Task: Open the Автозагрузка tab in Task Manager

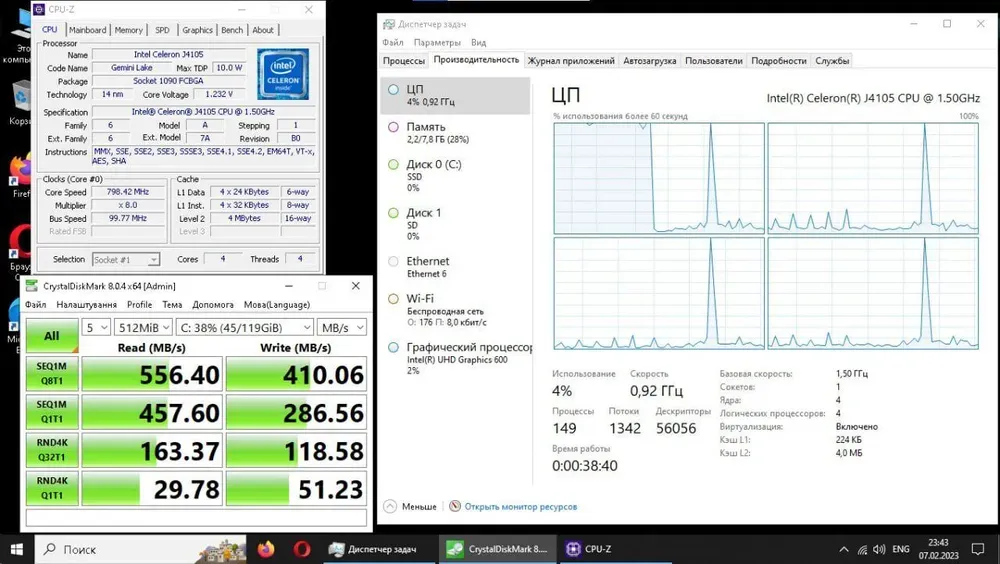Action: point(650,61)
